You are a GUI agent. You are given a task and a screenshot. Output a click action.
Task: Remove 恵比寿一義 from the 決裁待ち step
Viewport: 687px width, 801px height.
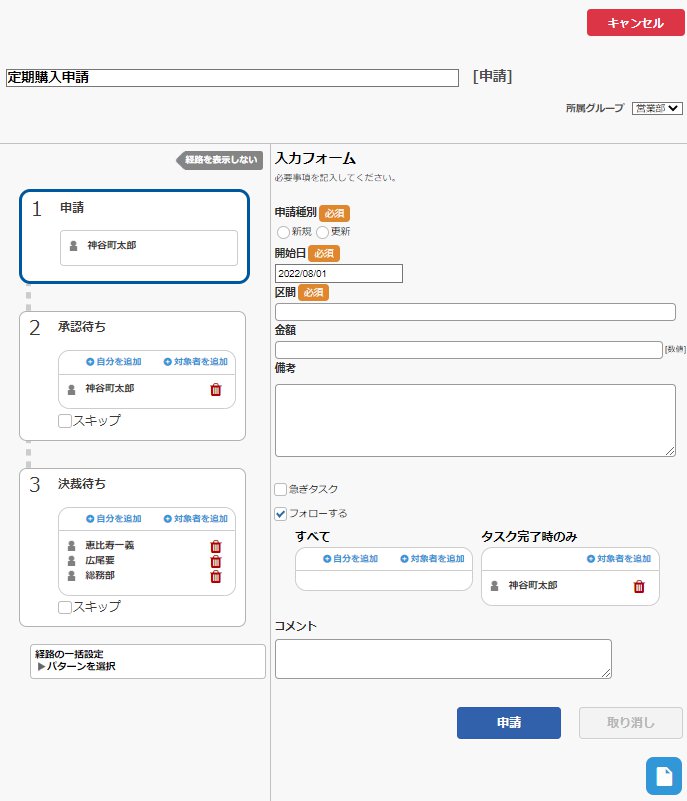coord(215,546)
